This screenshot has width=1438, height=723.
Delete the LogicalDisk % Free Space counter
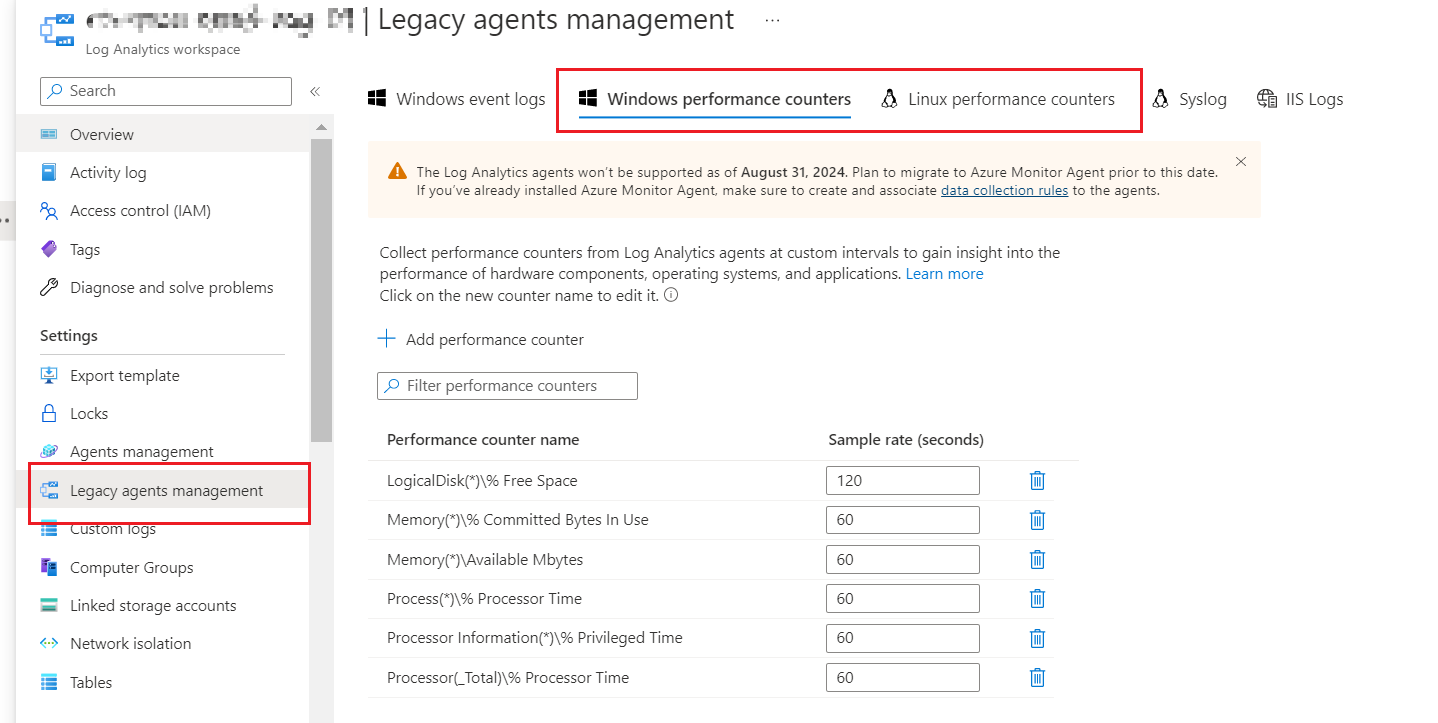[x=1037, y=481]
